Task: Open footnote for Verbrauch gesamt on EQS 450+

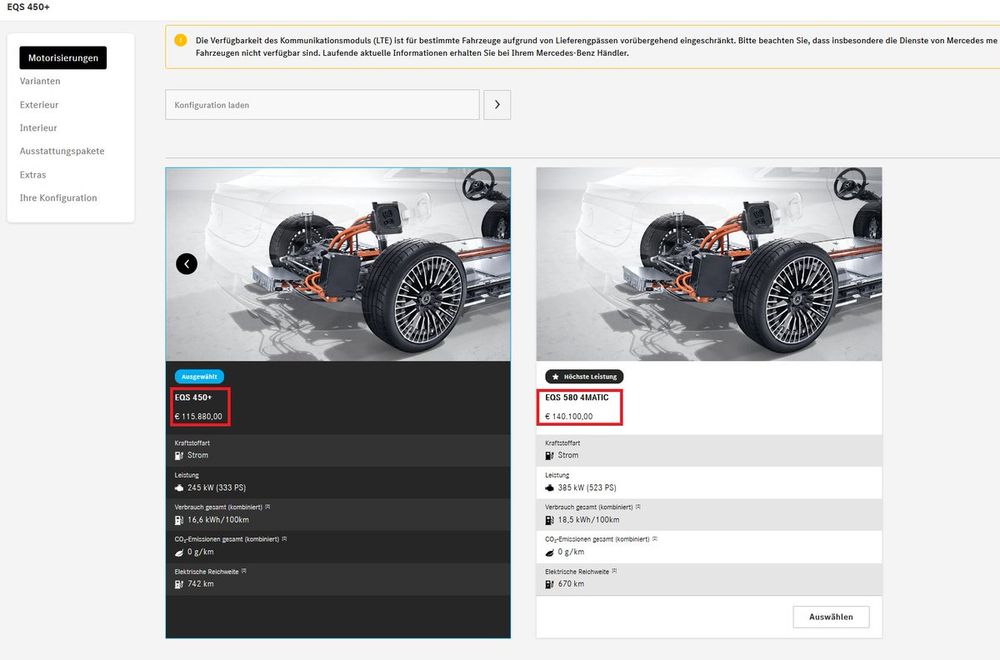Action: (268, 507)
